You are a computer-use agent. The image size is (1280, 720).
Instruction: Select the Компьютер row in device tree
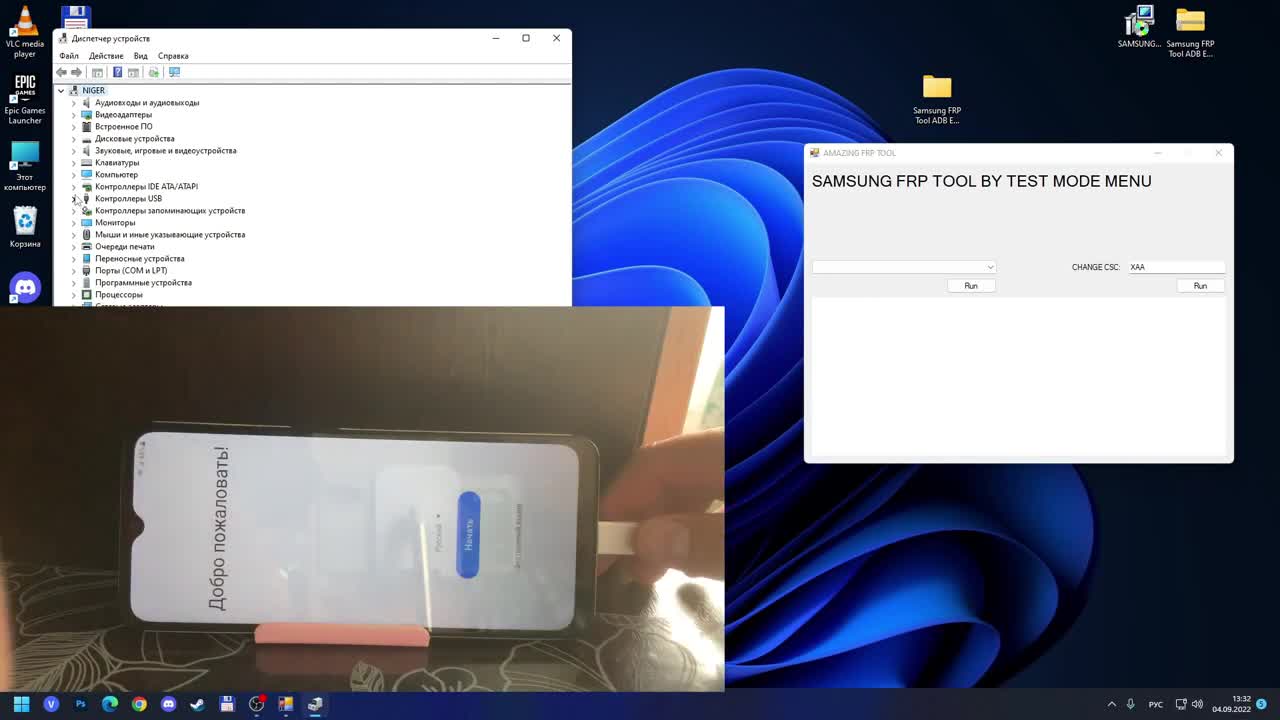point(116,175)
